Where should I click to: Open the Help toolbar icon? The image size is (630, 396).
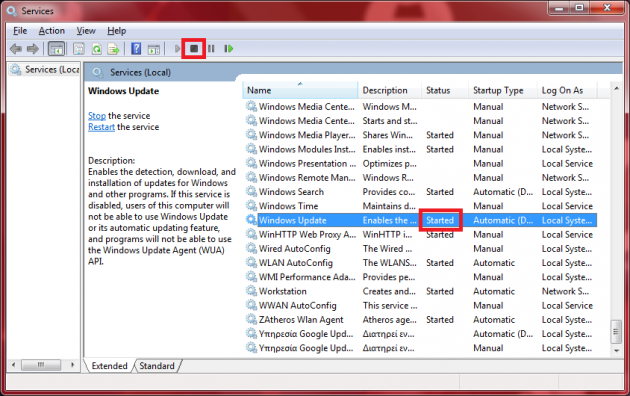[136, 49]
